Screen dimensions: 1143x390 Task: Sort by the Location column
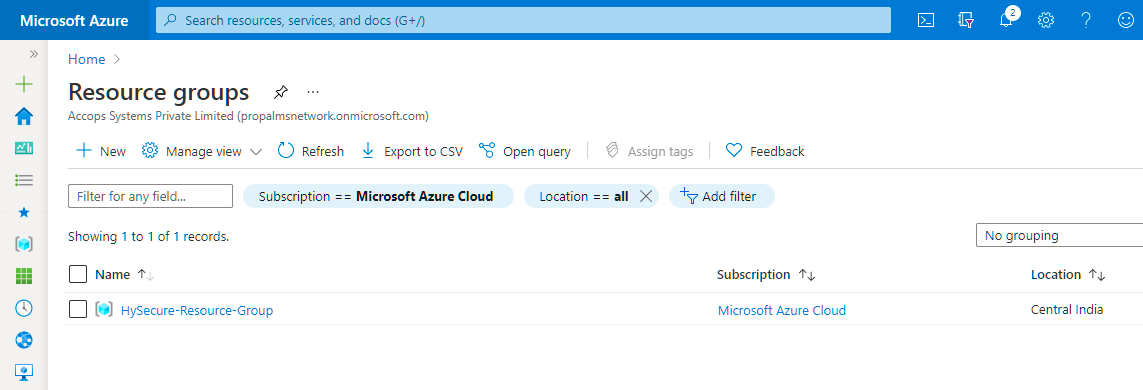[x=1068, y=275]
